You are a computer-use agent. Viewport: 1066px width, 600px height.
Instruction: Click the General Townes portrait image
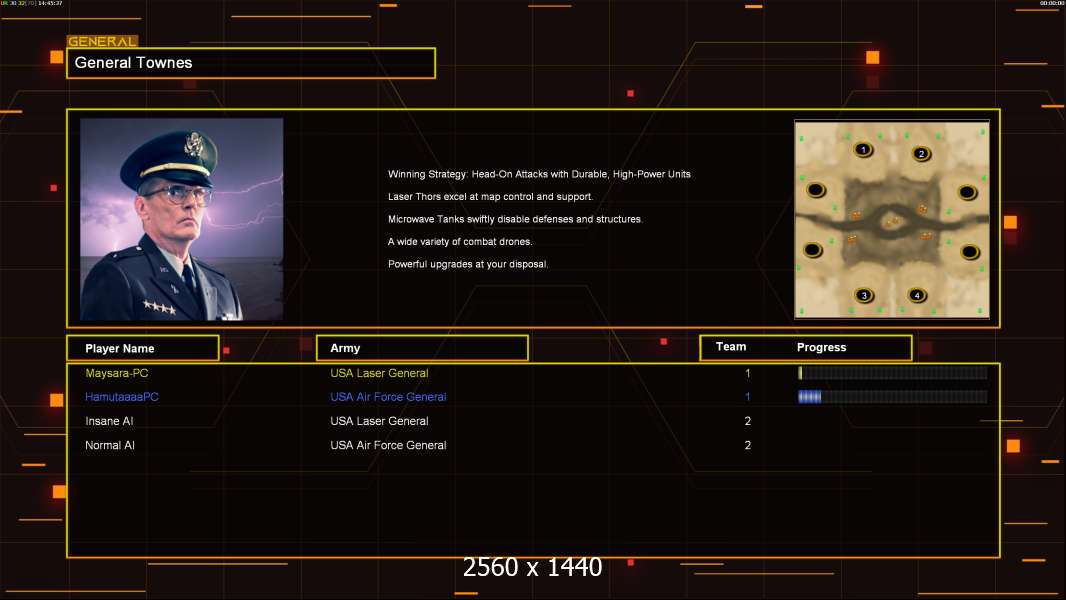pyautogui.click(x=181, y=219)
